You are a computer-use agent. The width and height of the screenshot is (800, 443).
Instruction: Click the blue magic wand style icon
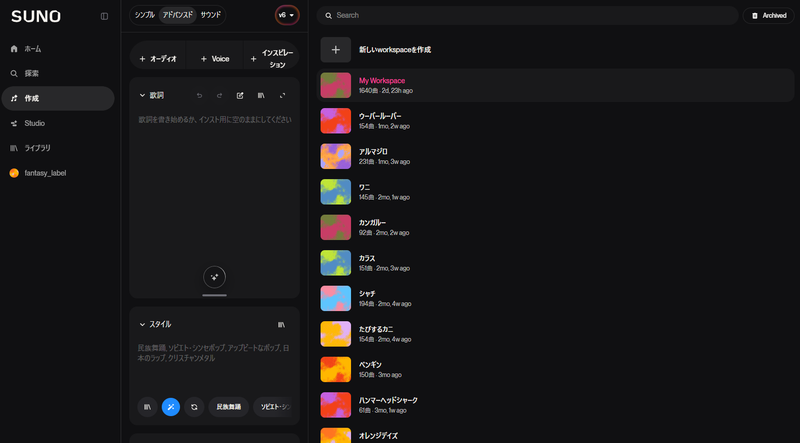[x=171, y=407]
